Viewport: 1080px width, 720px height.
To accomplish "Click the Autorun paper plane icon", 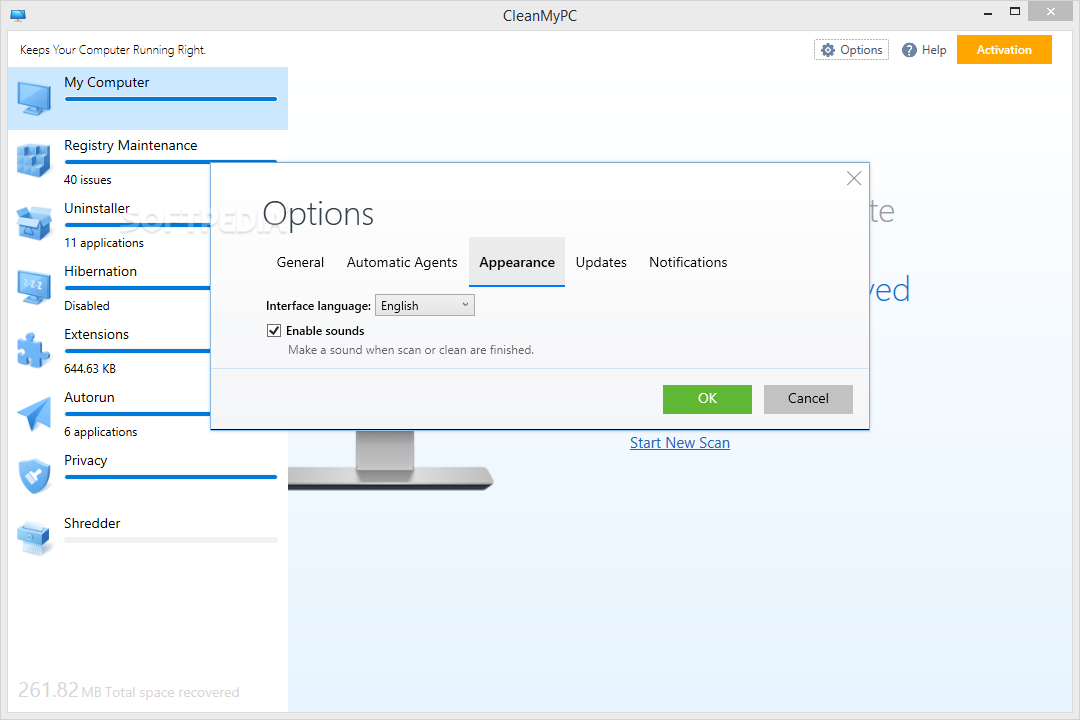I will tap(34, 413).
